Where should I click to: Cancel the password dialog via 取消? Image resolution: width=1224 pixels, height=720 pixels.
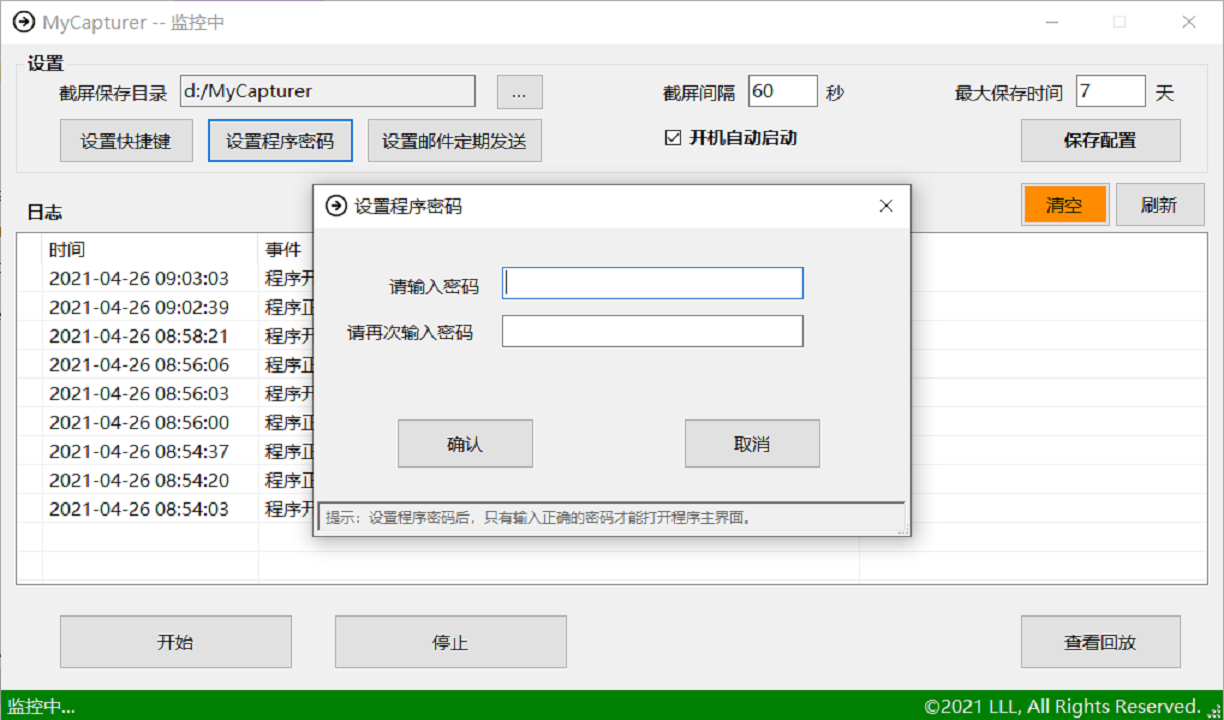[751, 443]
